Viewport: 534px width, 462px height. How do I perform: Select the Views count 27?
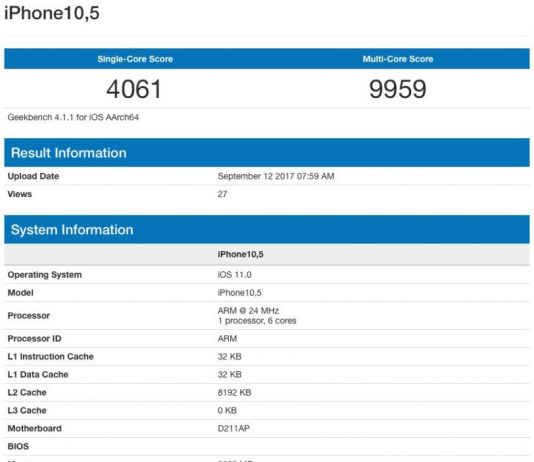click(x=222, y=194)
